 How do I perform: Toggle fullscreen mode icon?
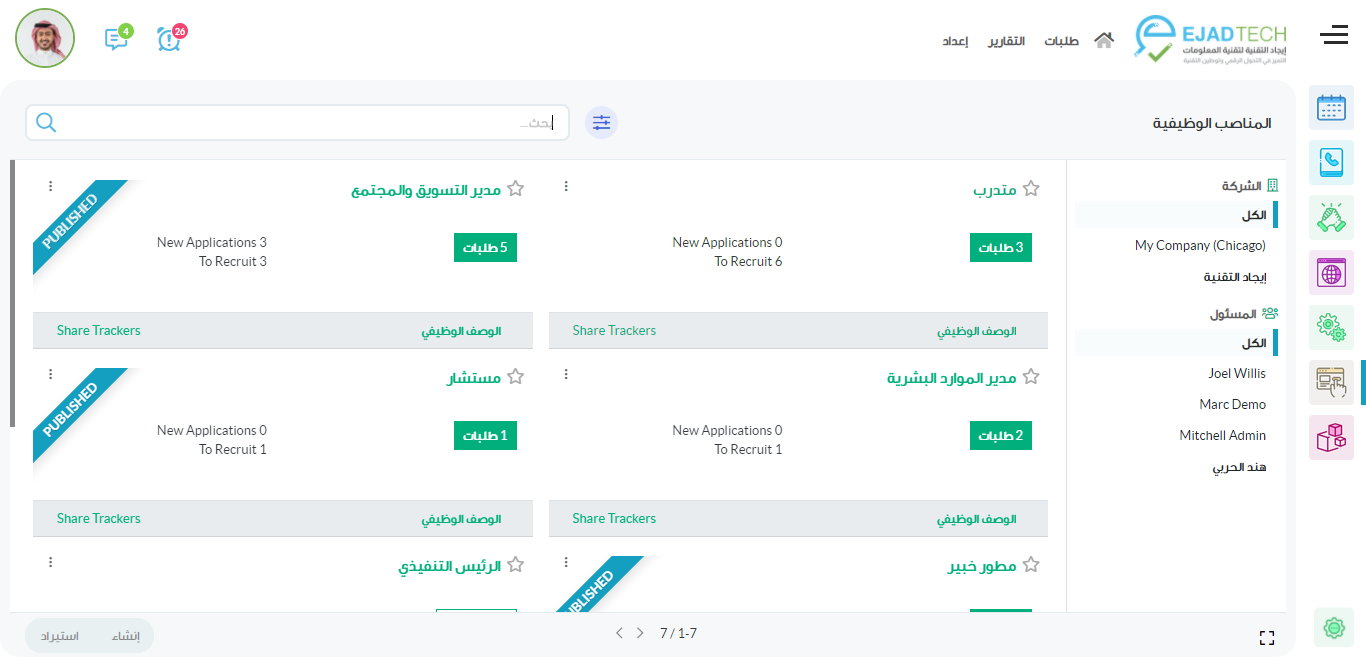[1267, 638]
